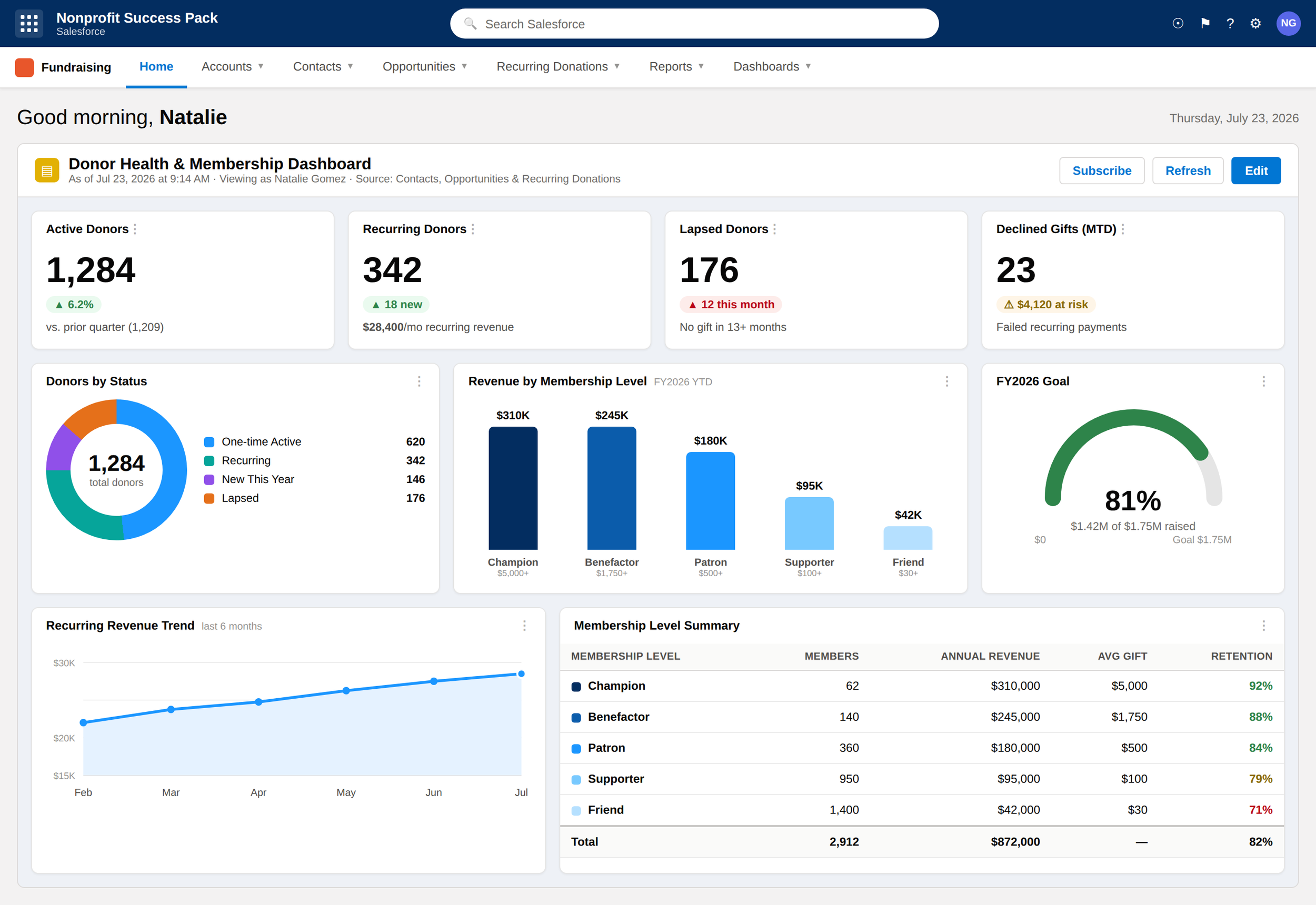Open Recurring Revenue Trend options menu
This screenshot has width=1316, height=905.
click(x=524, y=626)
